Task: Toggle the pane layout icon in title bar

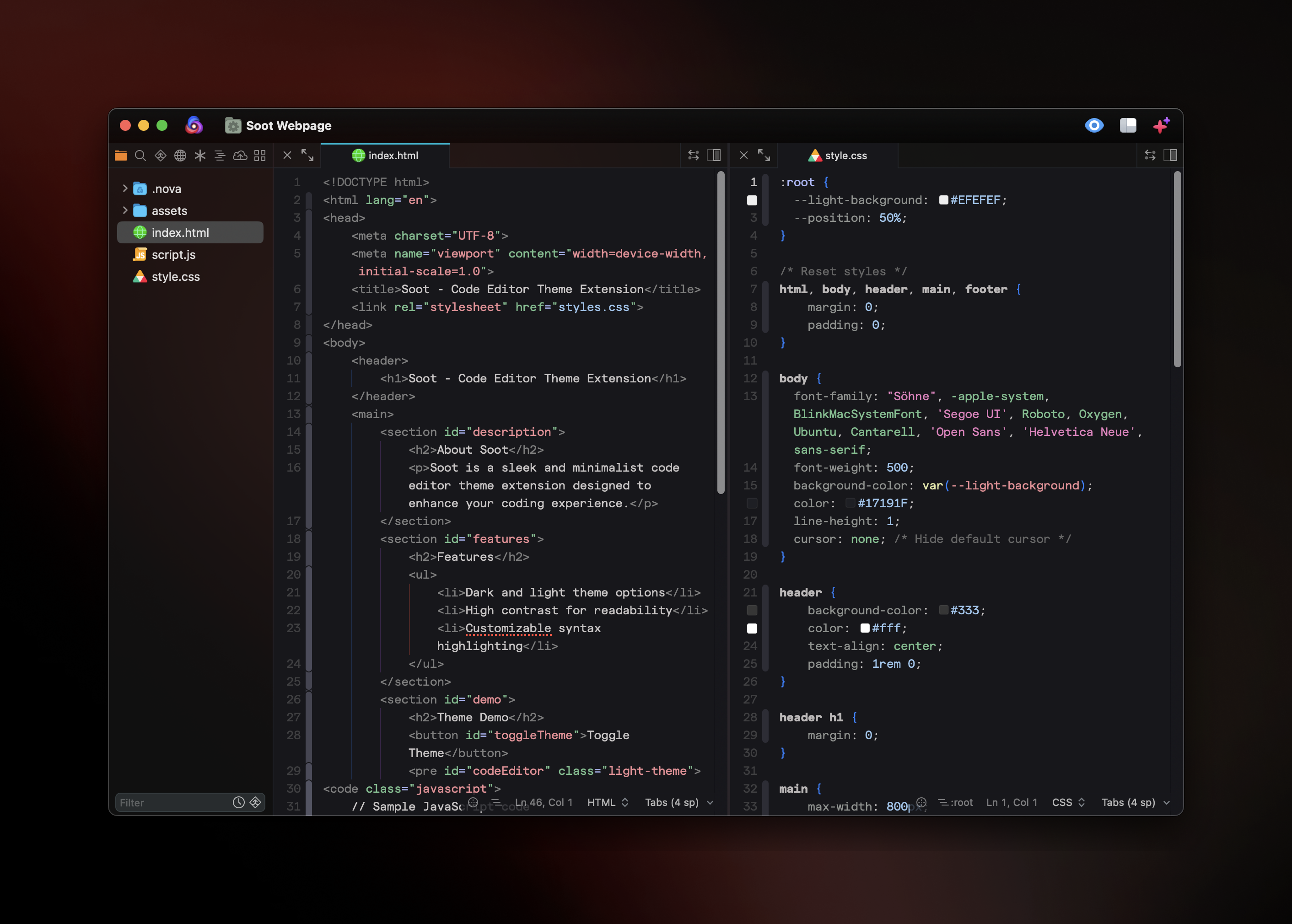Action: [1128, 125]
